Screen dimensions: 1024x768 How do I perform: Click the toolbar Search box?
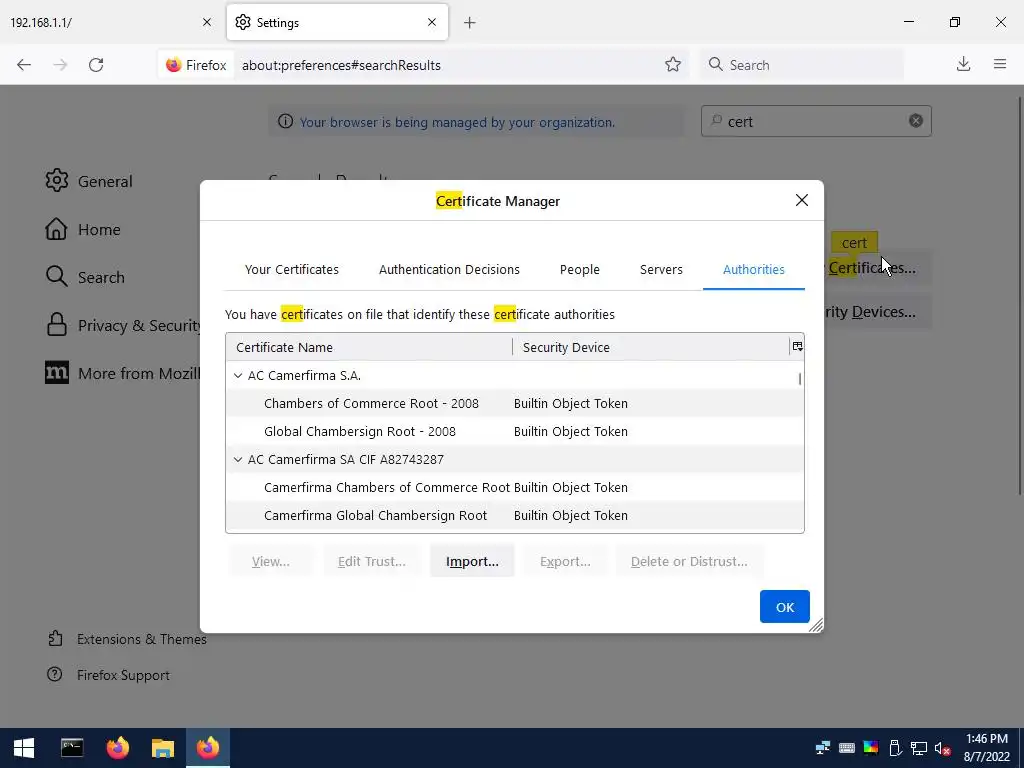click(x=802, y=65)
